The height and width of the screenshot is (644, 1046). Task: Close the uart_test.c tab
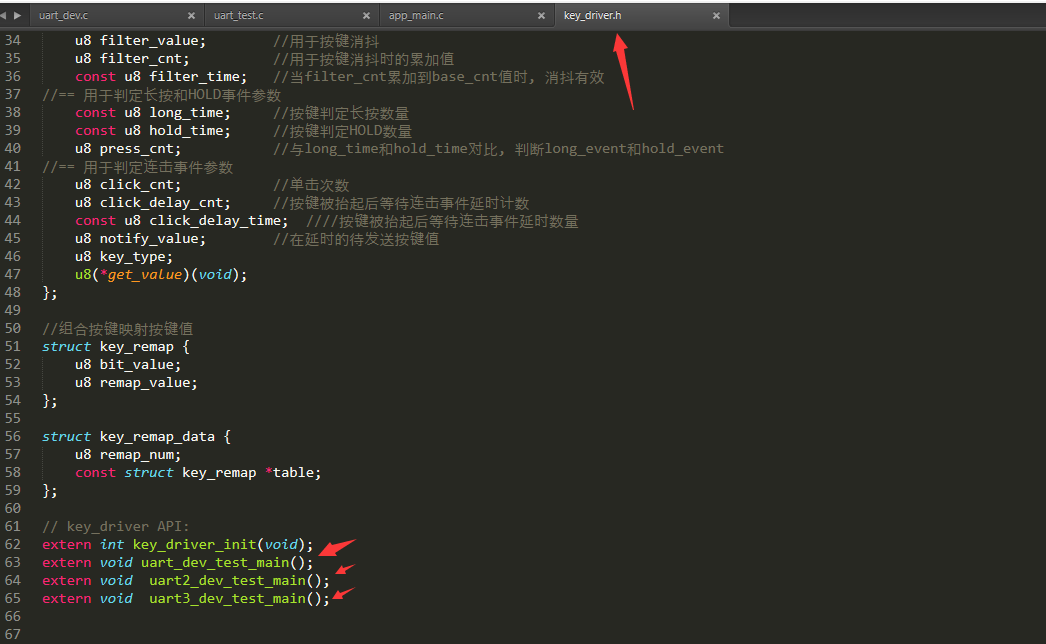(x=366, y=15)
